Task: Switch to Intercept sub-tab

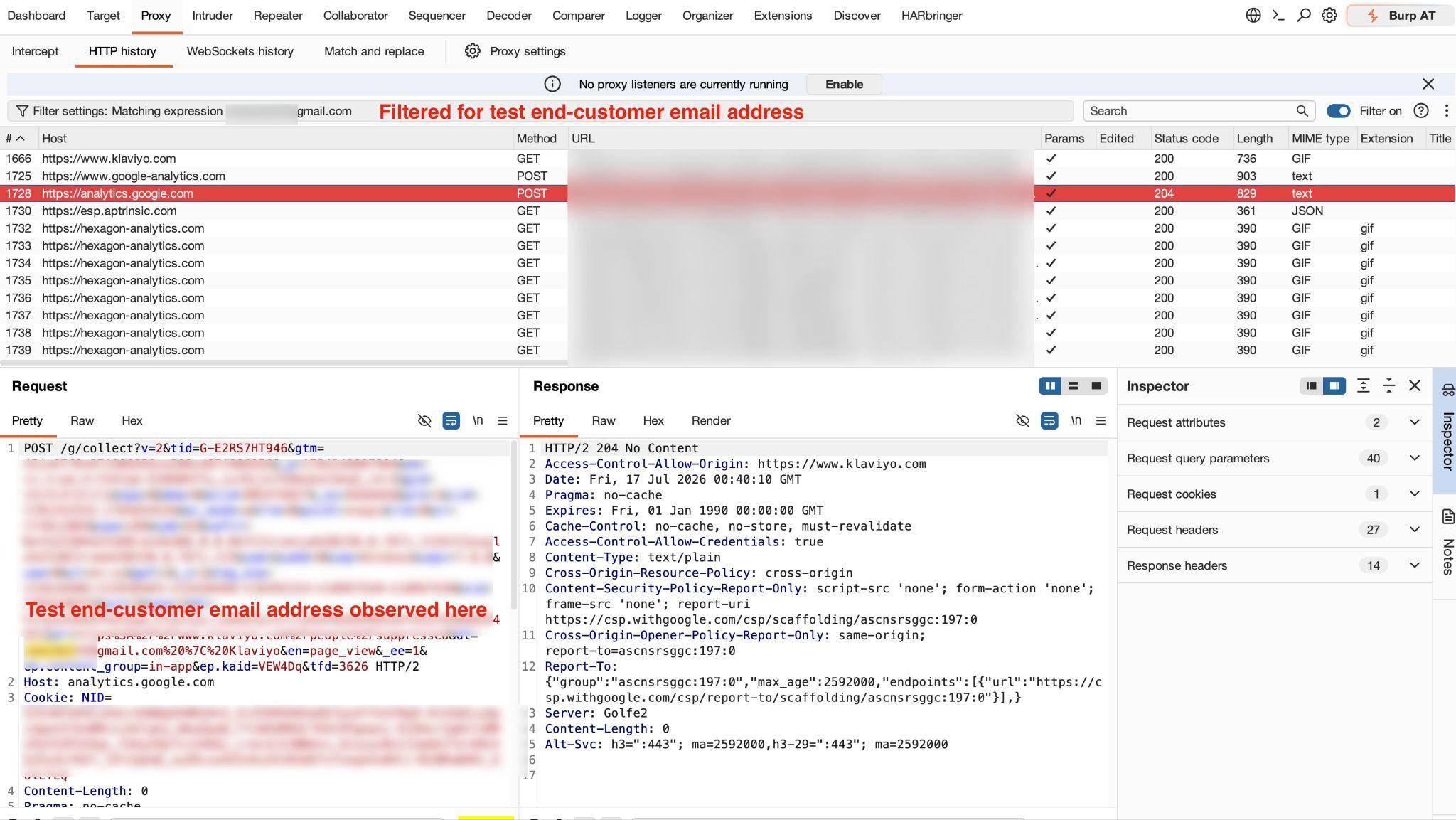Action: (x=35, y=51)
